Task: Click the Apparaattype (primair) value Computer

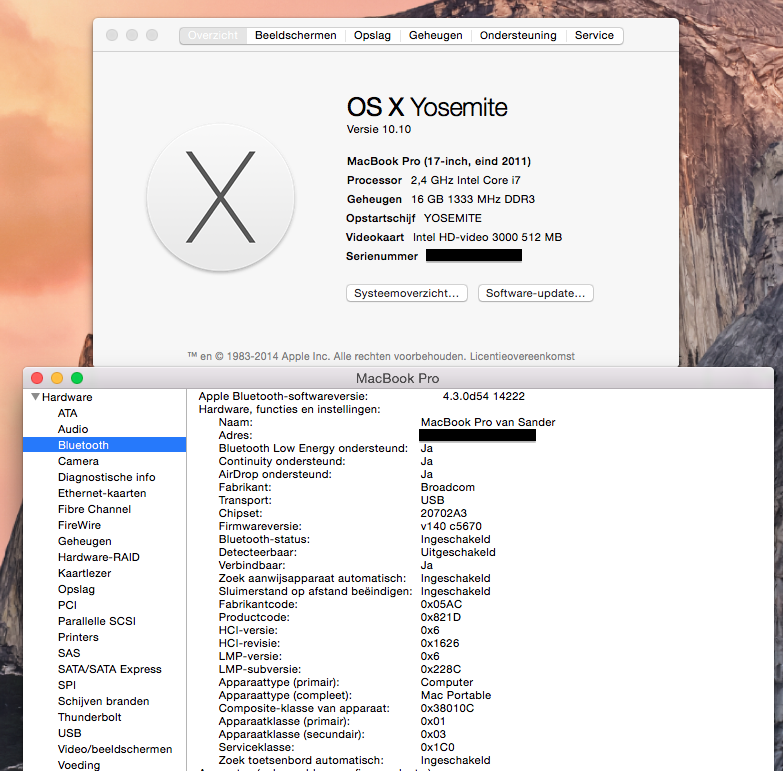Action: coord(446,682)
